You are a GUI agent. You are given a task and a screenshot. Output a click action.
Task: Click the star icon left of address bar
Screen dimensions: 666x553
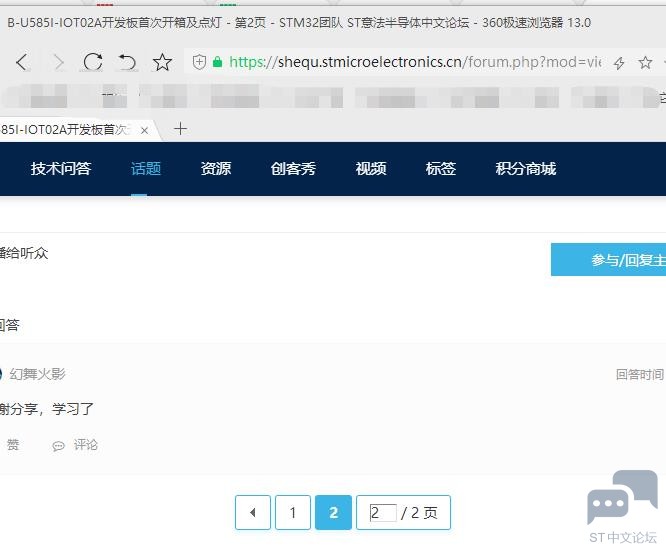point(162,62)
